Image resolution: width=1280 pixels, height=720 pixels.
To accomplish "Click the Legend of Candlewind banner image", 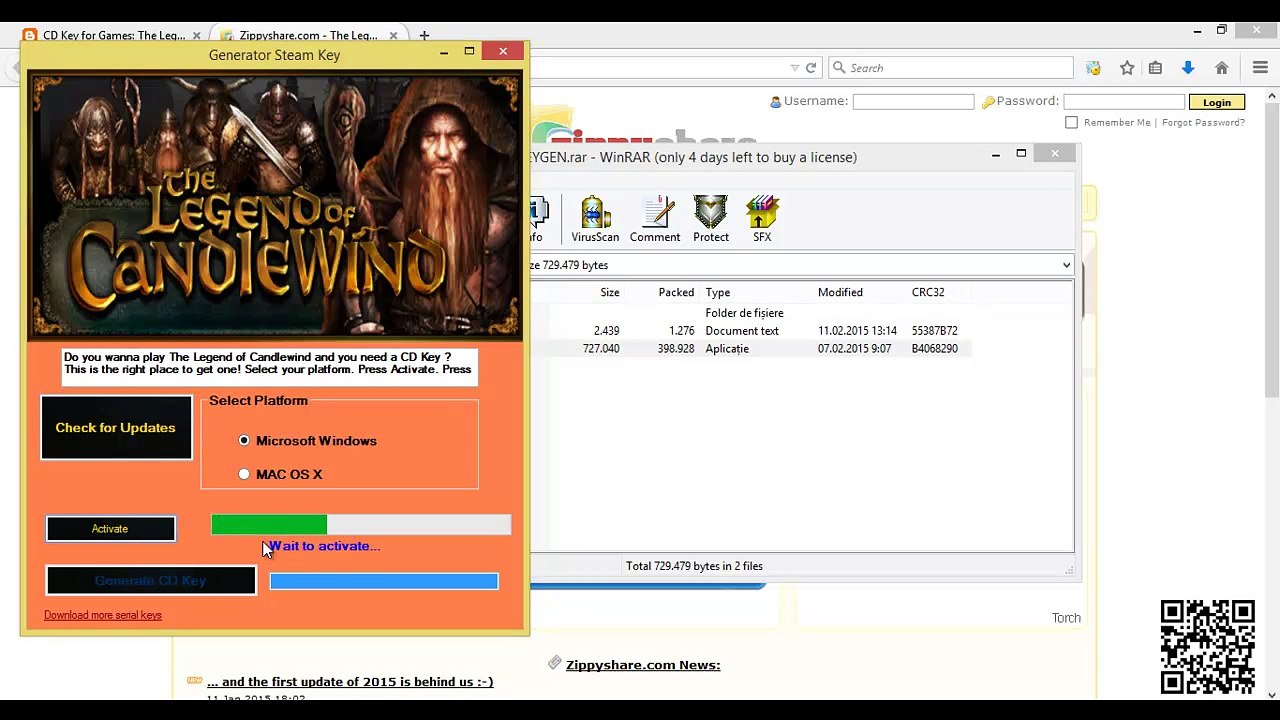I will coord(275,206).
